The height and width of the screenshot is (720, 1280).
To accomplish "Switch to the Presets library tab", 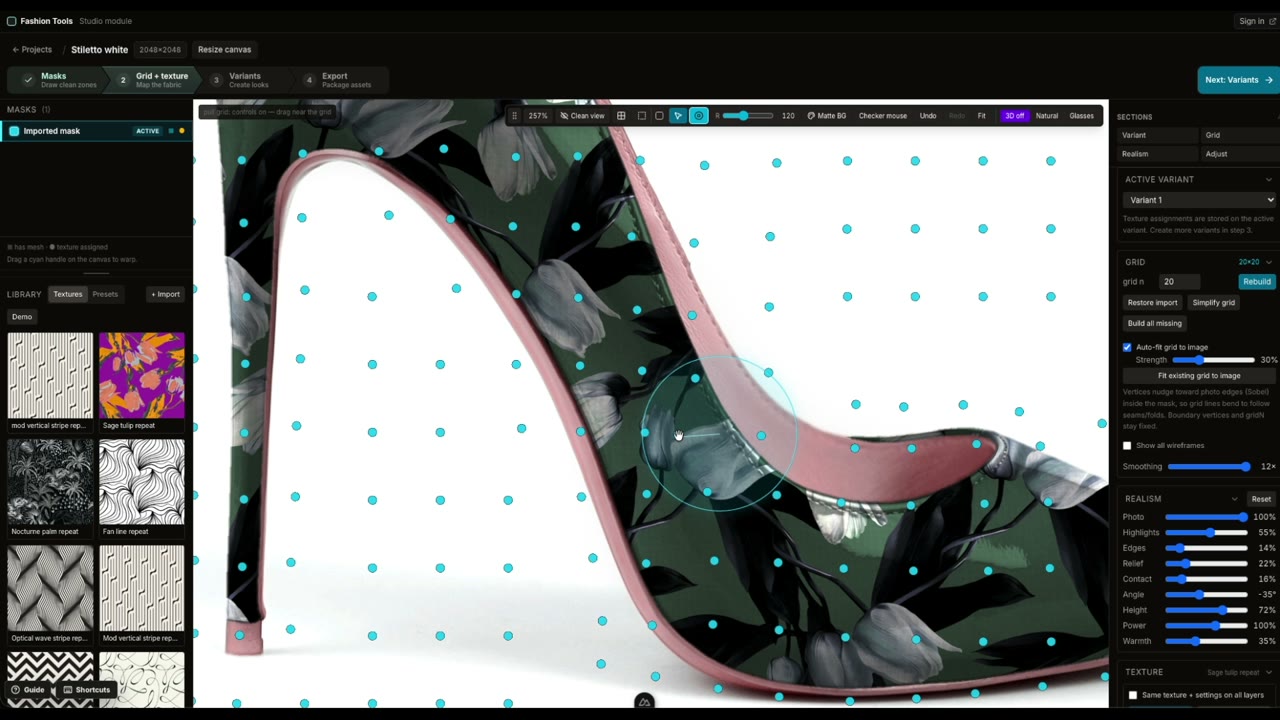I will coord(105,294).
